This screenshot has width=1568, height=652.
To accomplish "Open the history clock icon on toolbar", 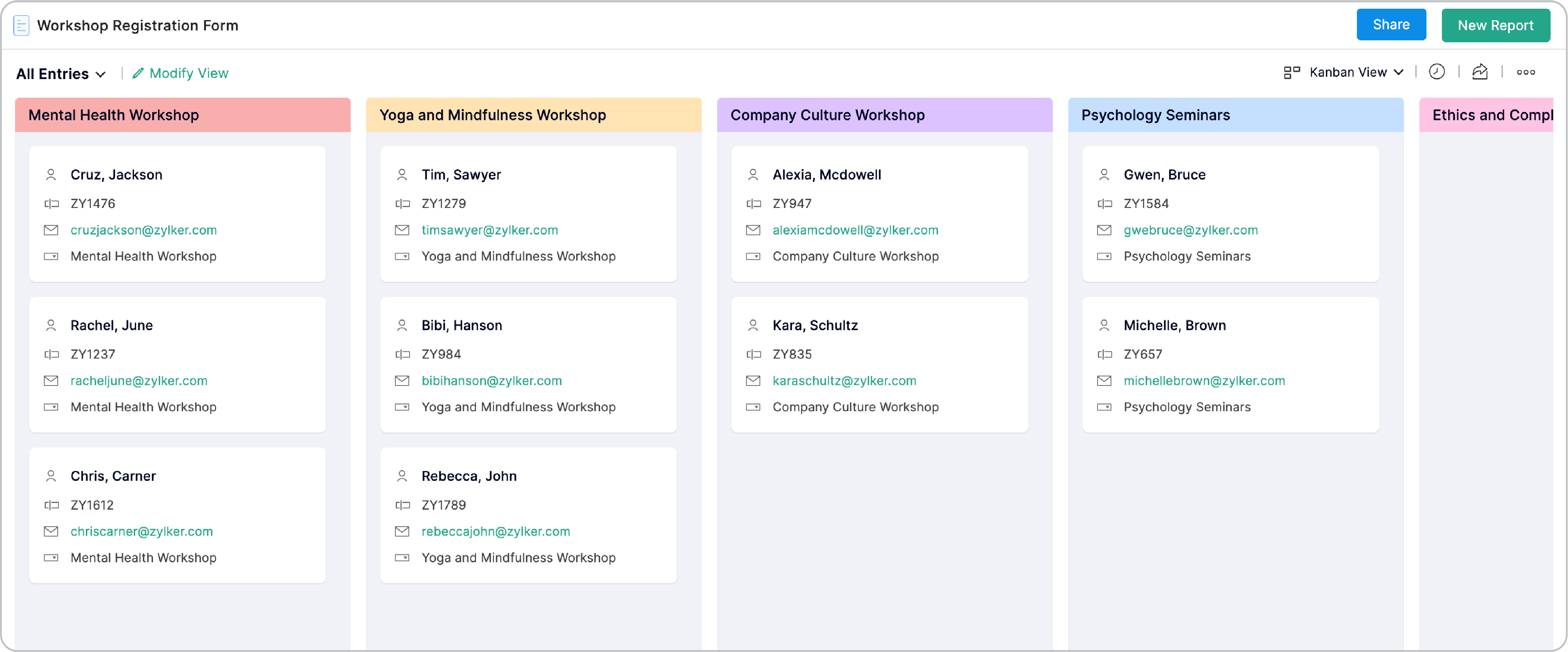I will click(x=1437, y=72).
